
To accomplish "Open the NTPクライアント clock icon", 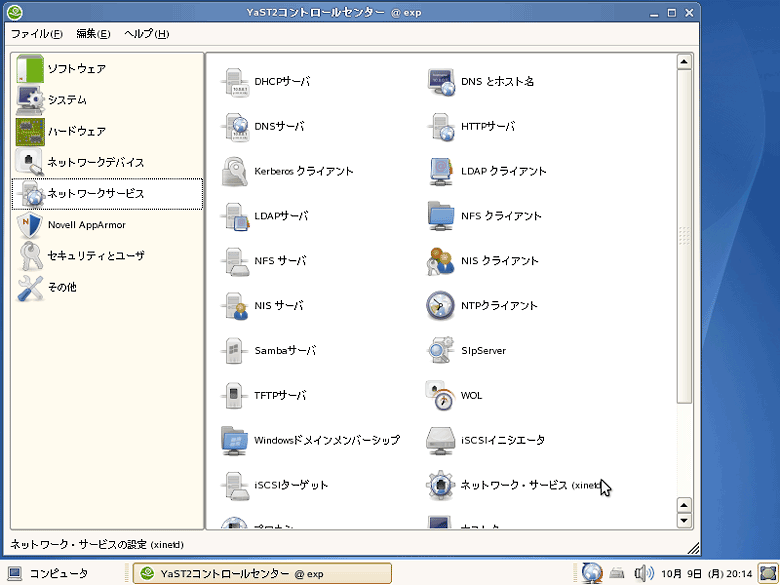I will click(x=440, y=306).
